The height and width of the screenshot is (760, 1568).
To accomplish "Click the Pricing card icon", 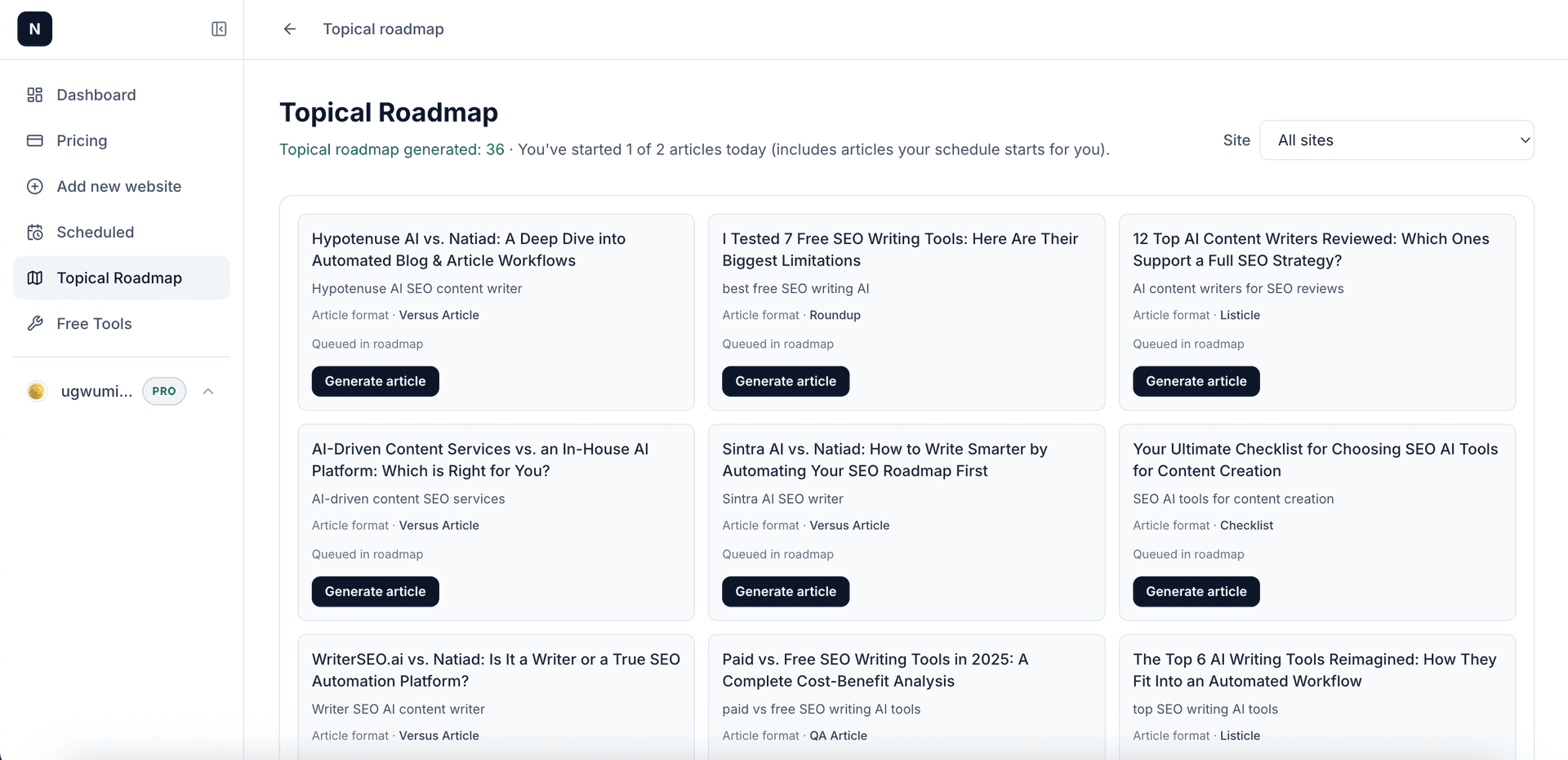I will pyautogui.click(x=35, y=140).
